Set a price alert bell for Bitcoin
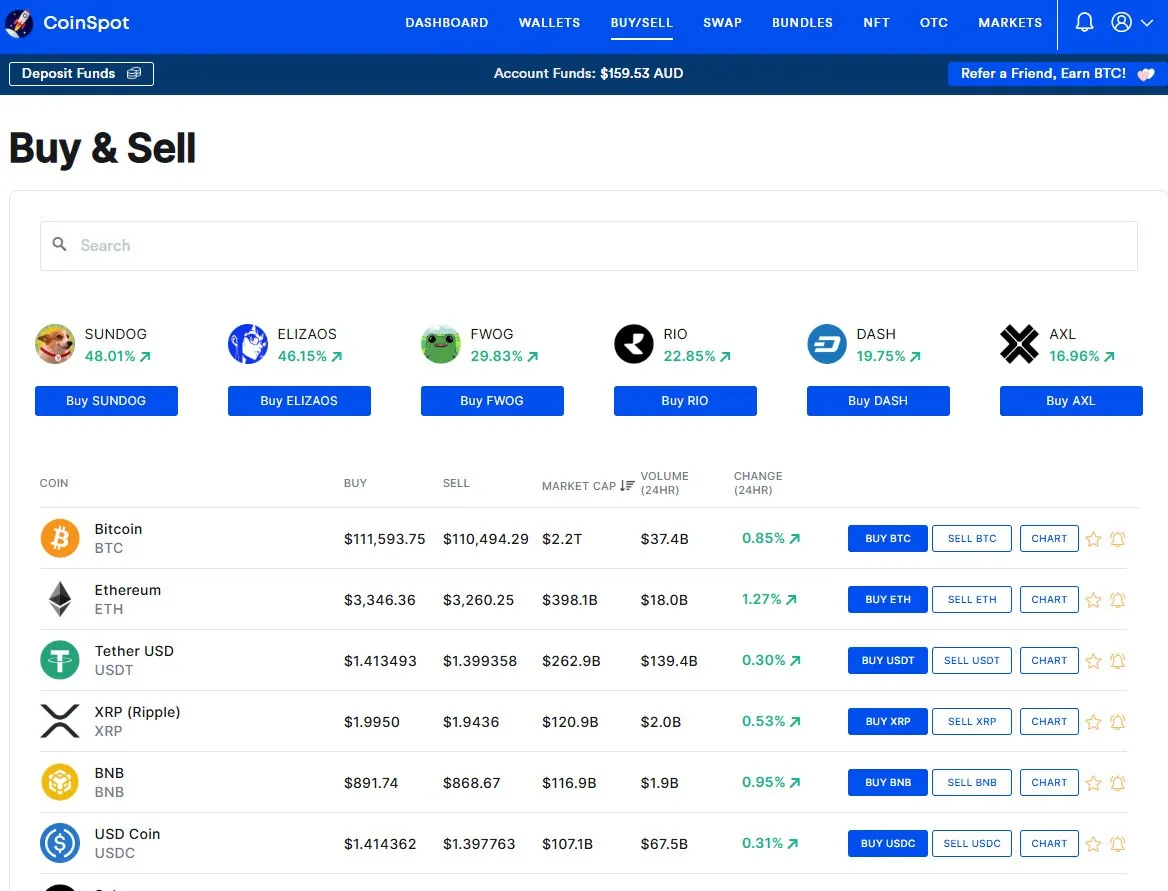The height and width of the screenshot is (891, 1168). 1117,539
